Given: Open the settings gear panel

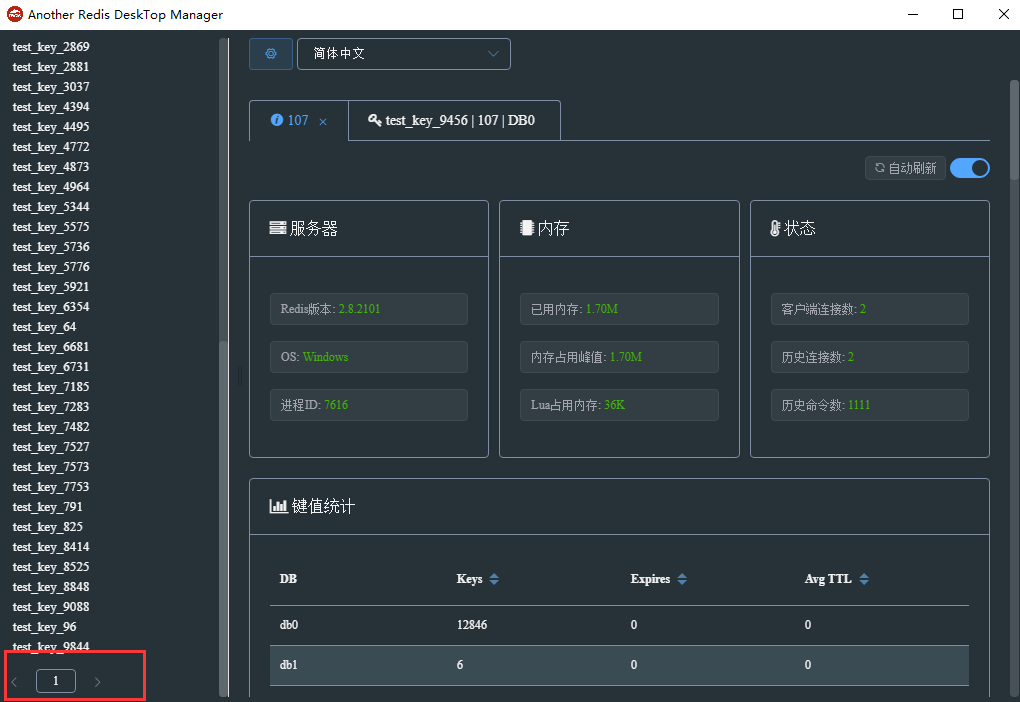Looking at the screenshot, I should coord(269,53).
